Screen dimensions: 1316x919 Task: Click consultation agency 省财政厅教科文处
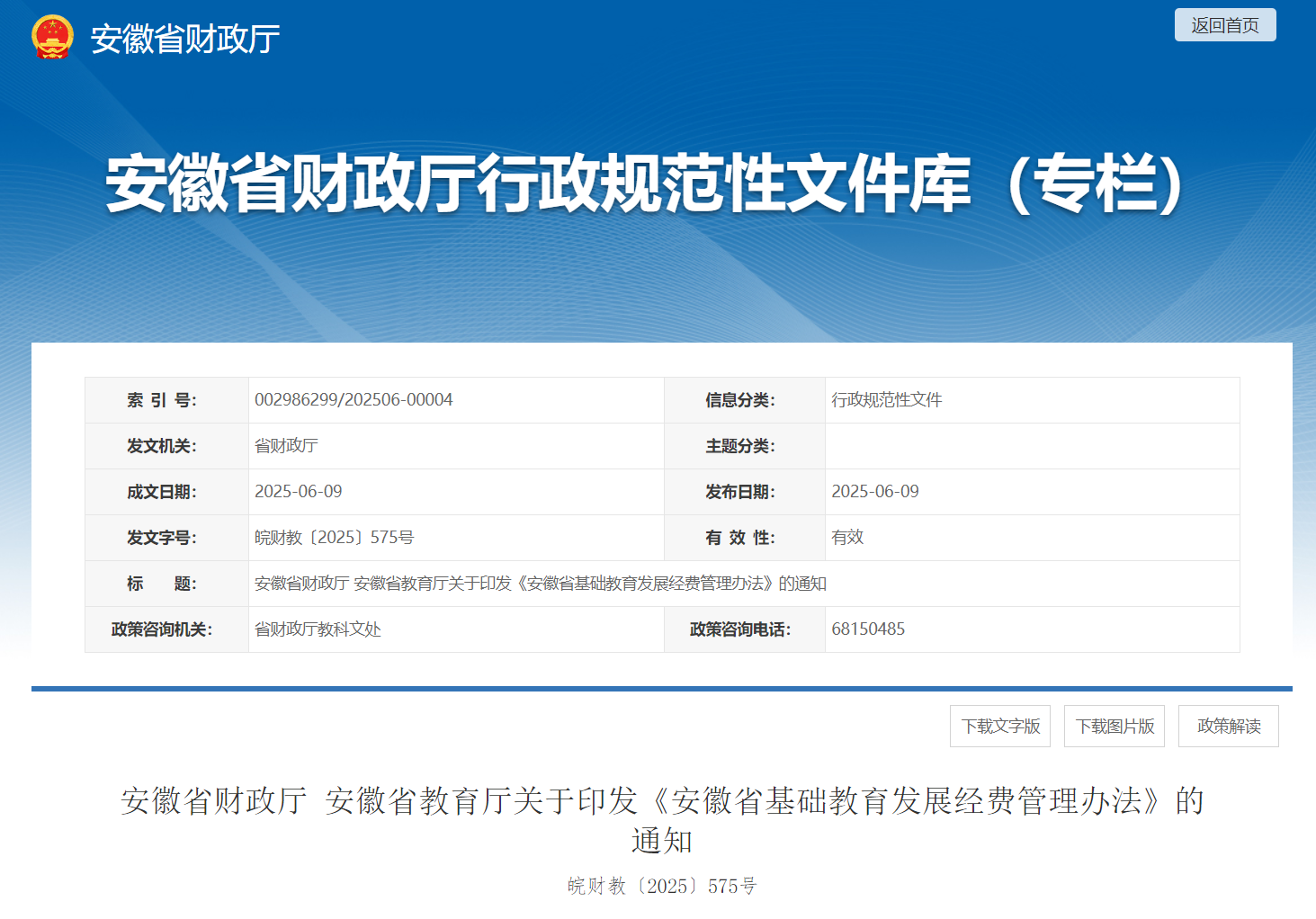click(x=318, y=629)
